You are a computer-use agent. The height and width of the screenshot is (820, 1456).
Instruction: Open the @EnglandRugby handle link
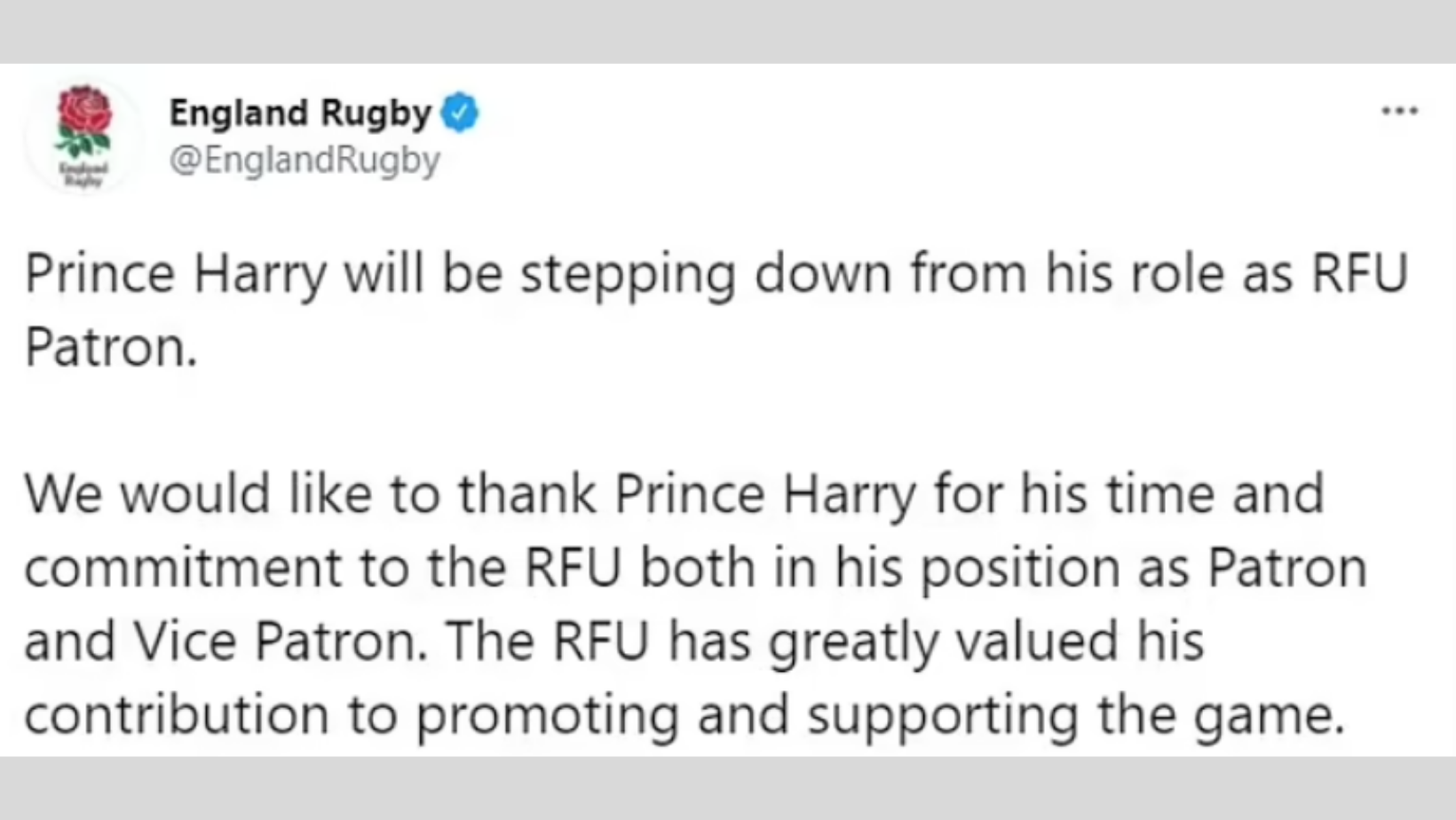[x=305, y=161]
